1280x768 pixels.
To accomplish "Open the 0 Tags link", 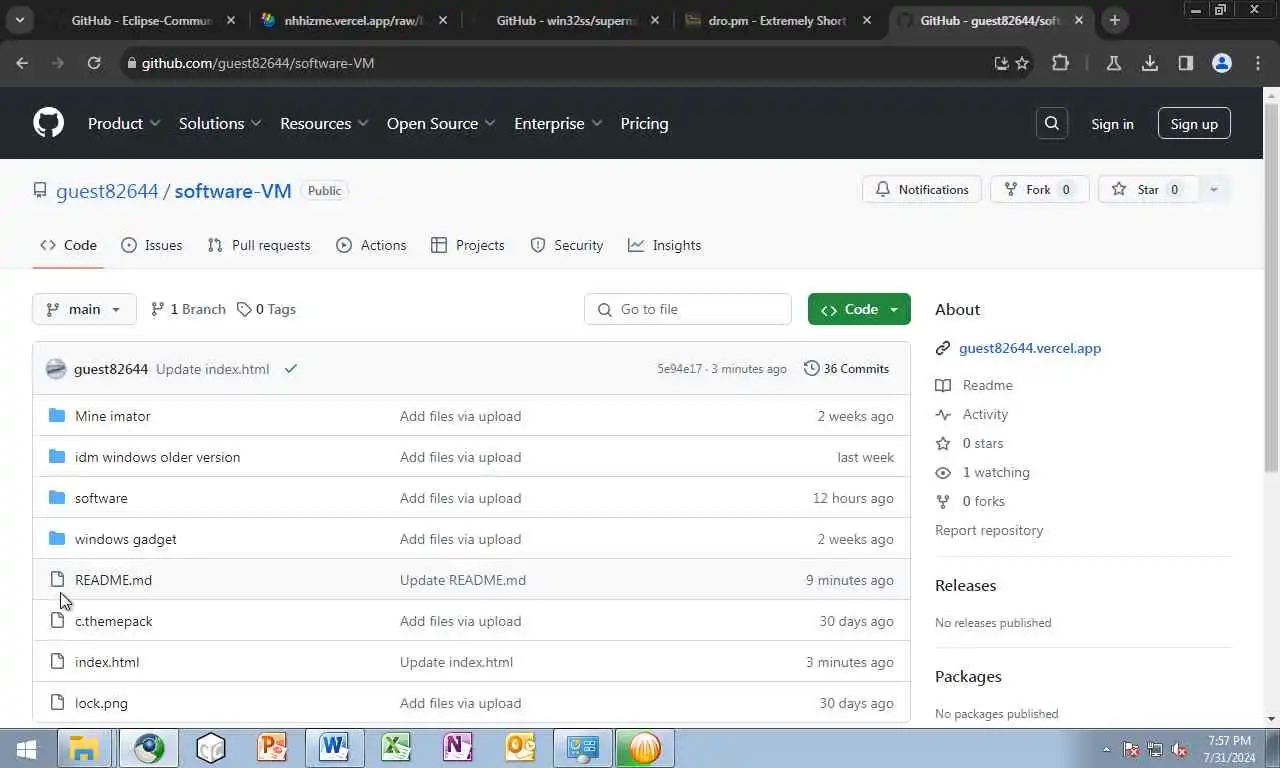I will [266, 309].
